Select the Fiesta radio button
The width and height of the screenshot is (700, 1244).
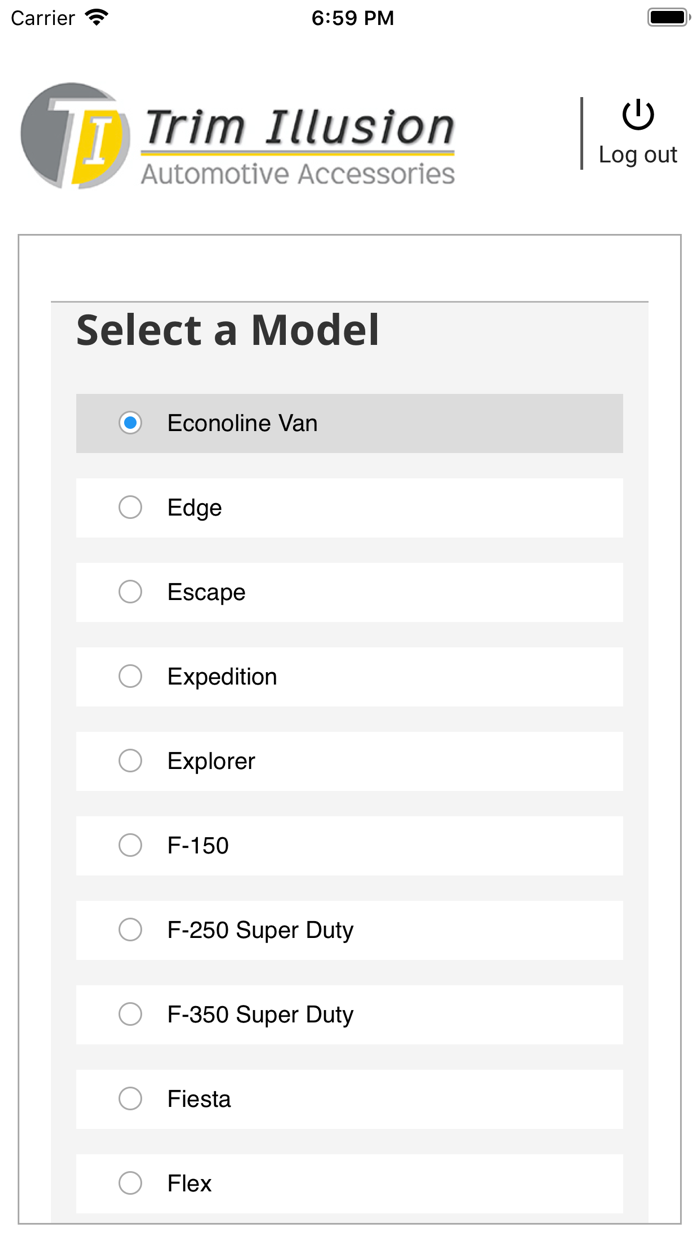[x=130, y=1099]
